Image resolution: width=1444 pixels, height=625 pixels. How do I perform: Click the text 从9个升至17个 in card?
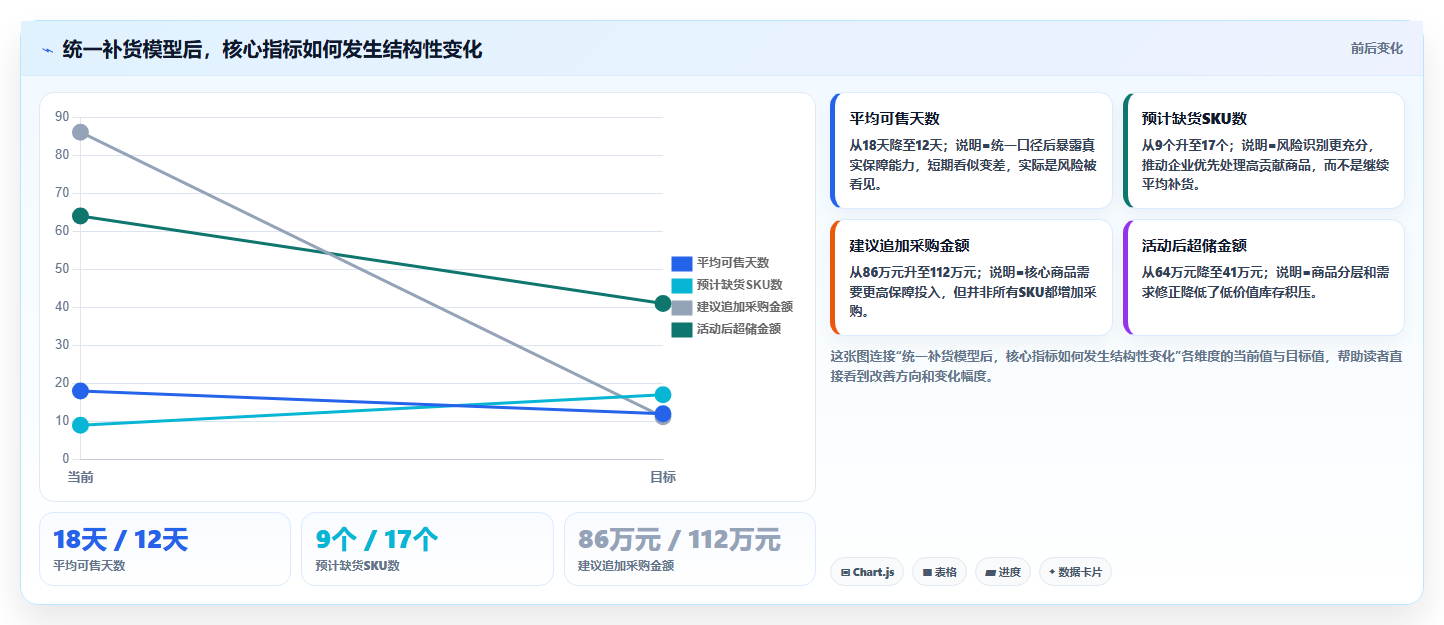coord(1186,145)
